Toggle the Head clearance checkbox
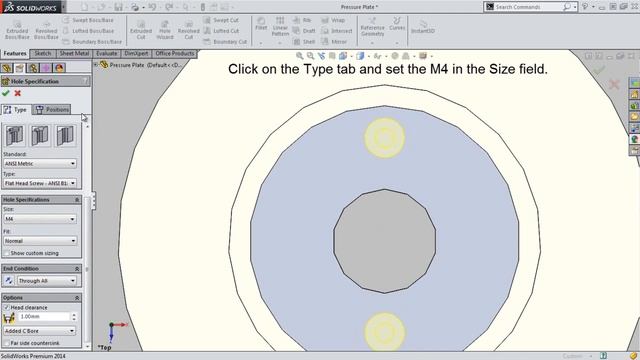Image resolution: width=640 pixels, height=360 pixels. point(7,307)
